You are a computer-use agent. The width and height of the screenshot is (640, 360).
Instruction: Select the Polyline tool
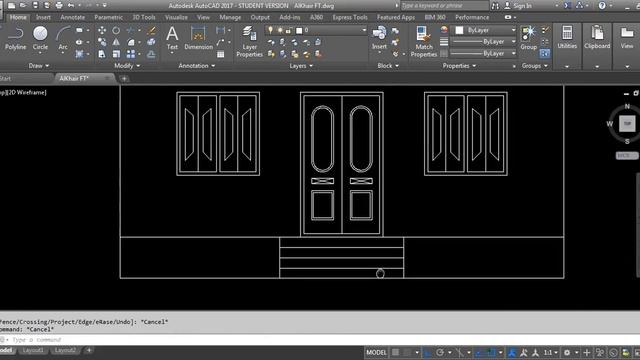pos(16,38)
